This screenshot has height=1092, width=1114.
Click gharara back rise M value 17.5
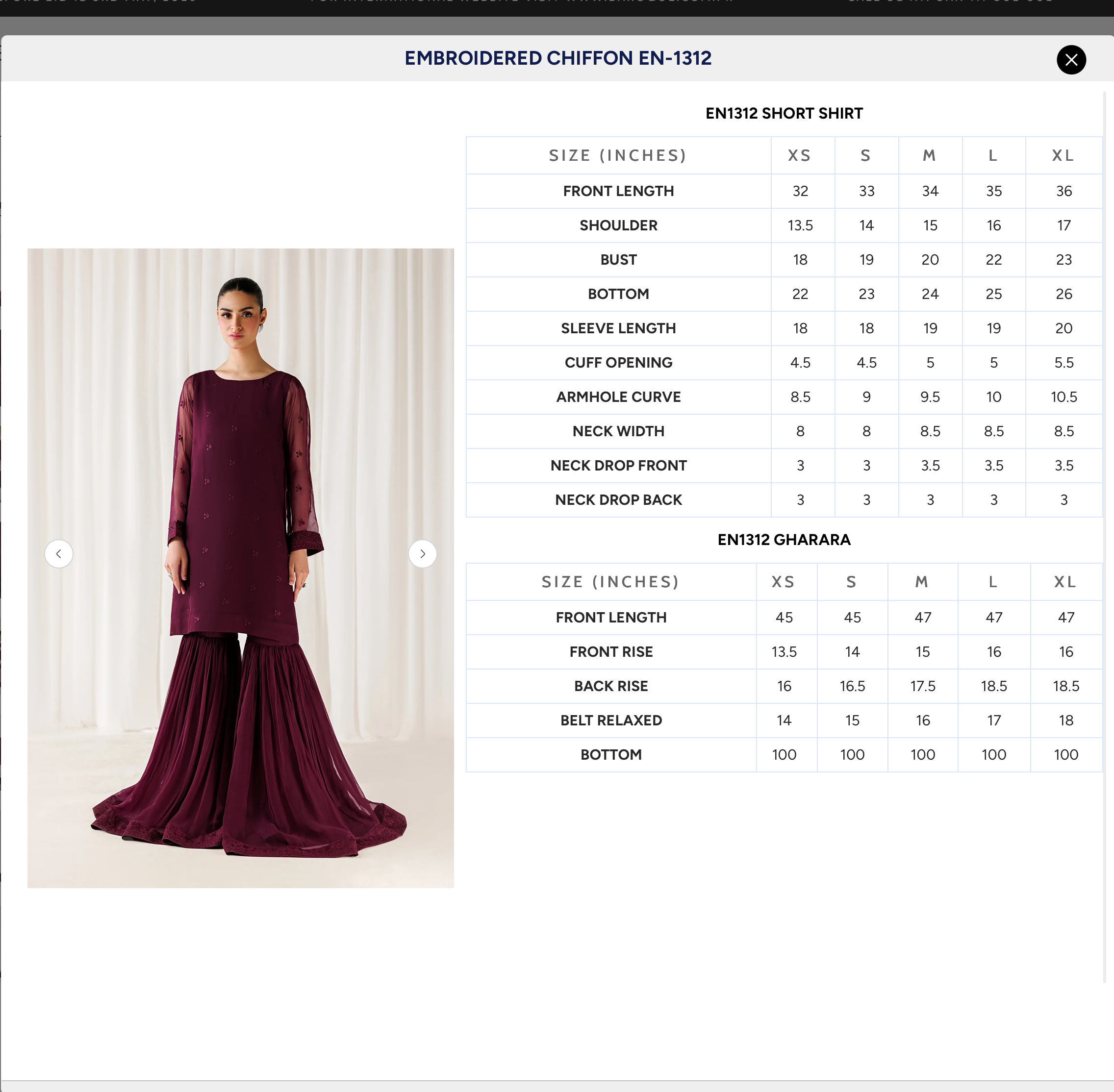pos(922,686)
